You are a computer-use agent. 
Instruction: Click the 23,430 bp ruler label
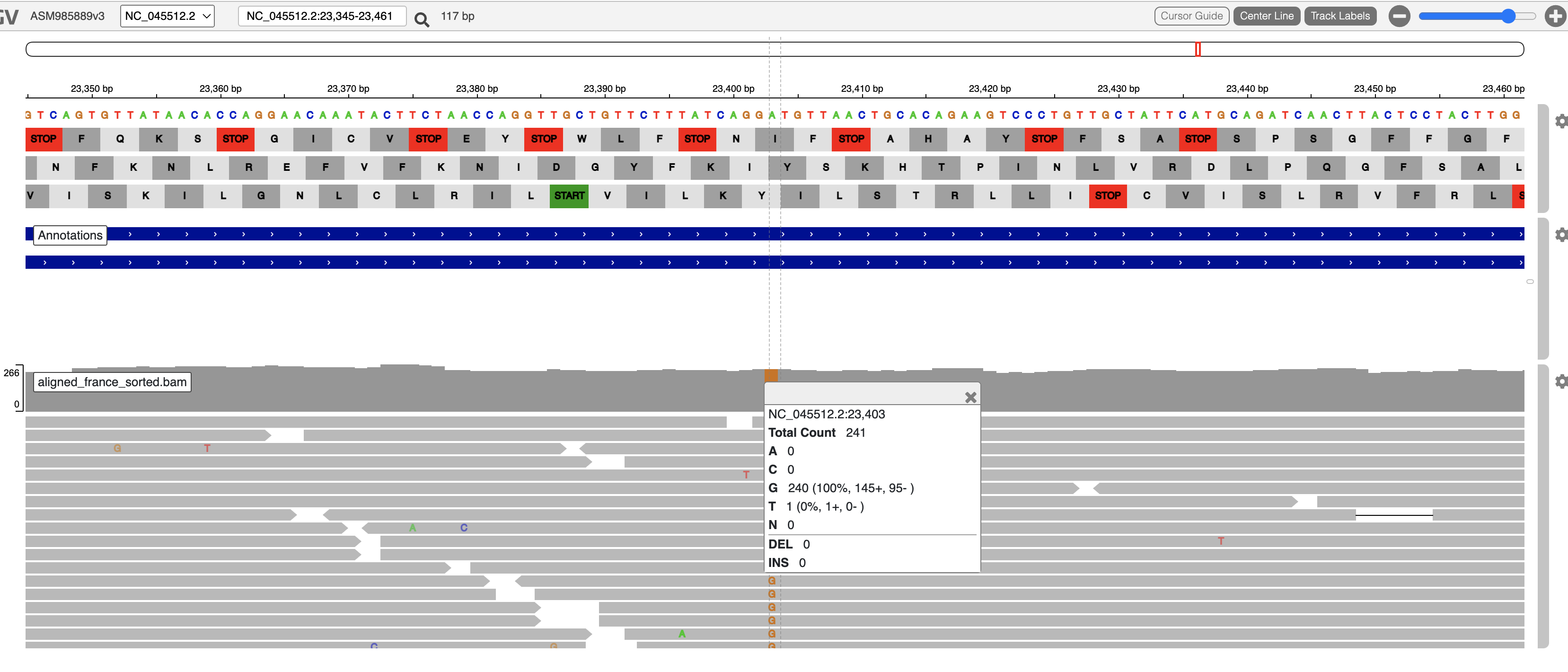pos(1118,88)
